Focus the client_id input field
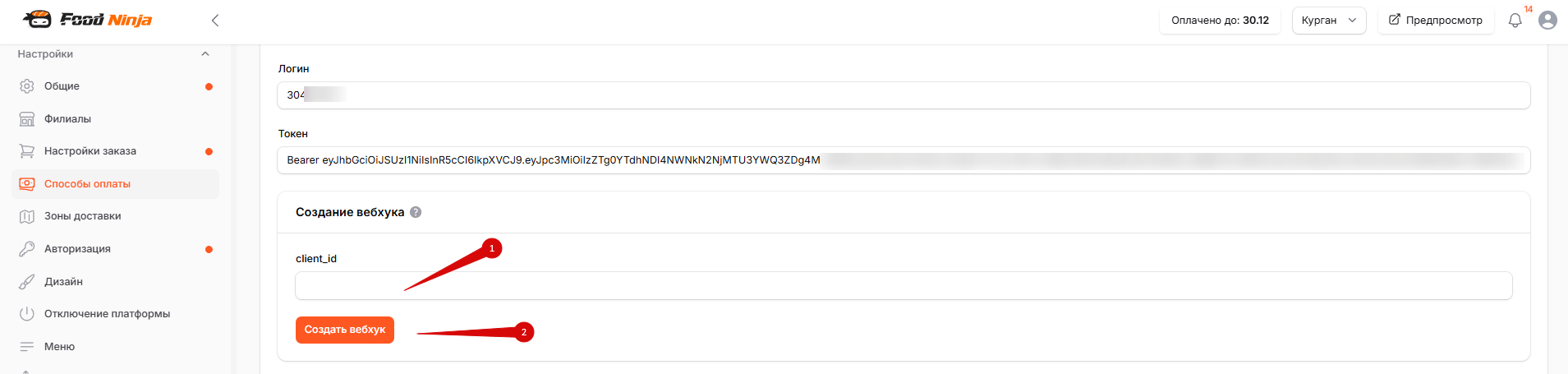The image size is (1568, 374). pos(904,286)
